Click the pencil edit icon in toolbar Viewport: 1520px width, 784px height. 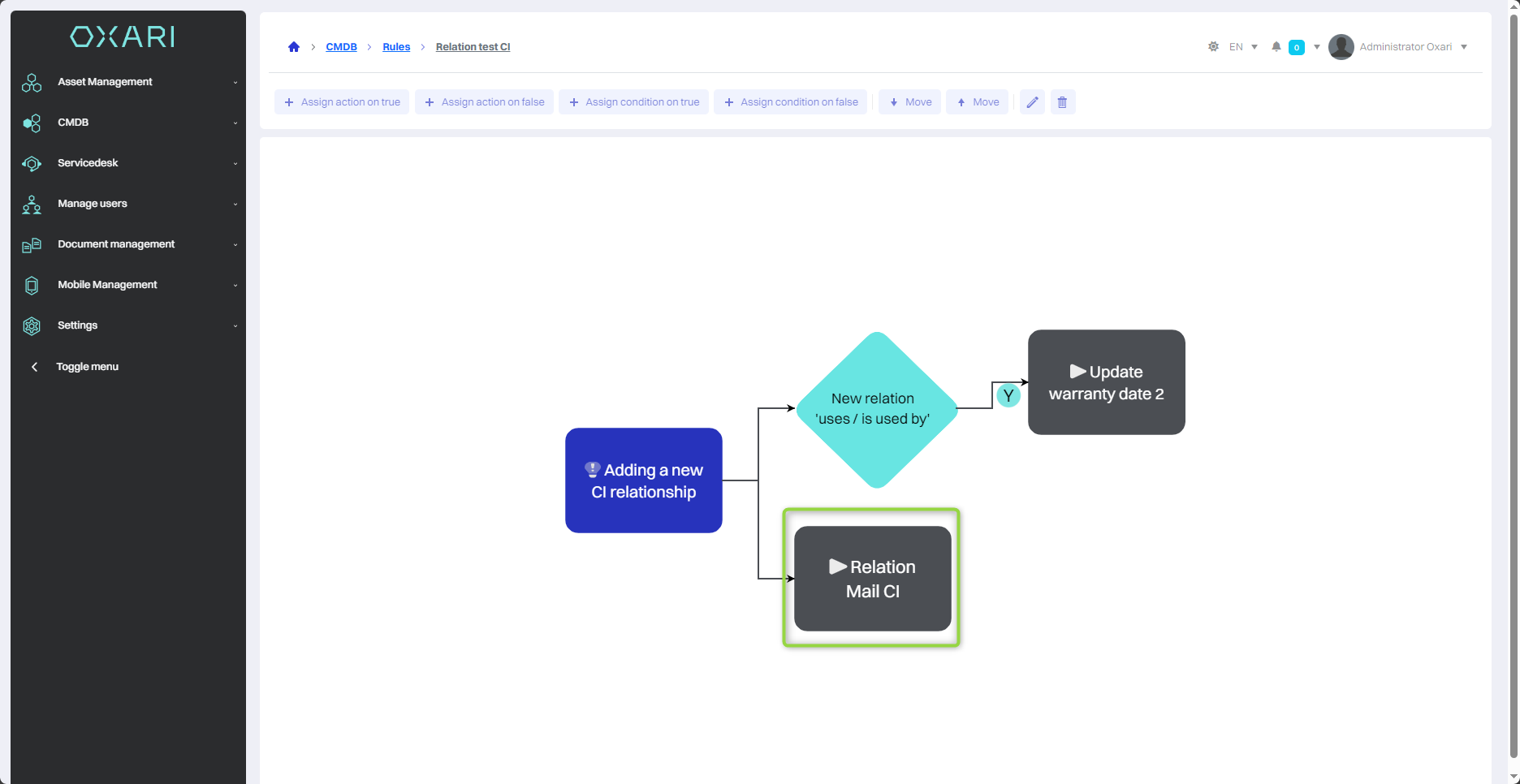(1032, 102)
